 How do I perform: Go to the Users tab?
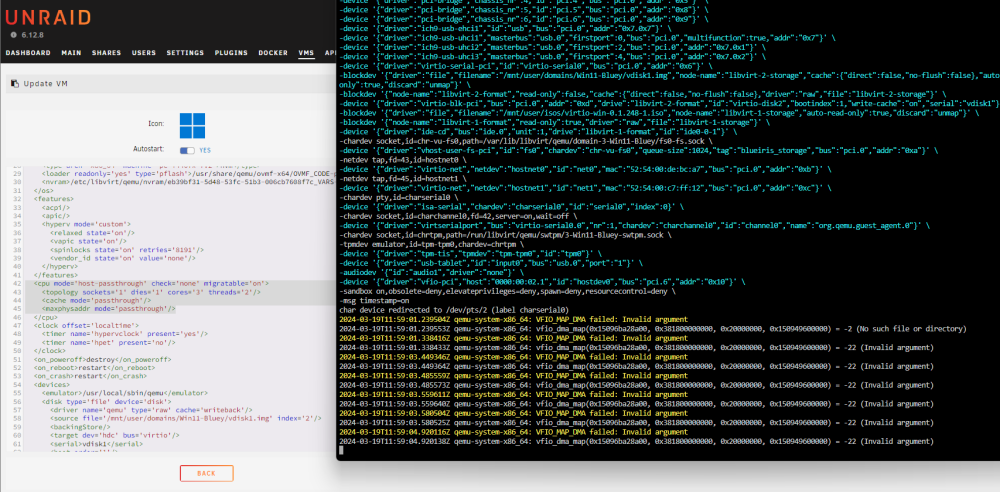[144, 53]
